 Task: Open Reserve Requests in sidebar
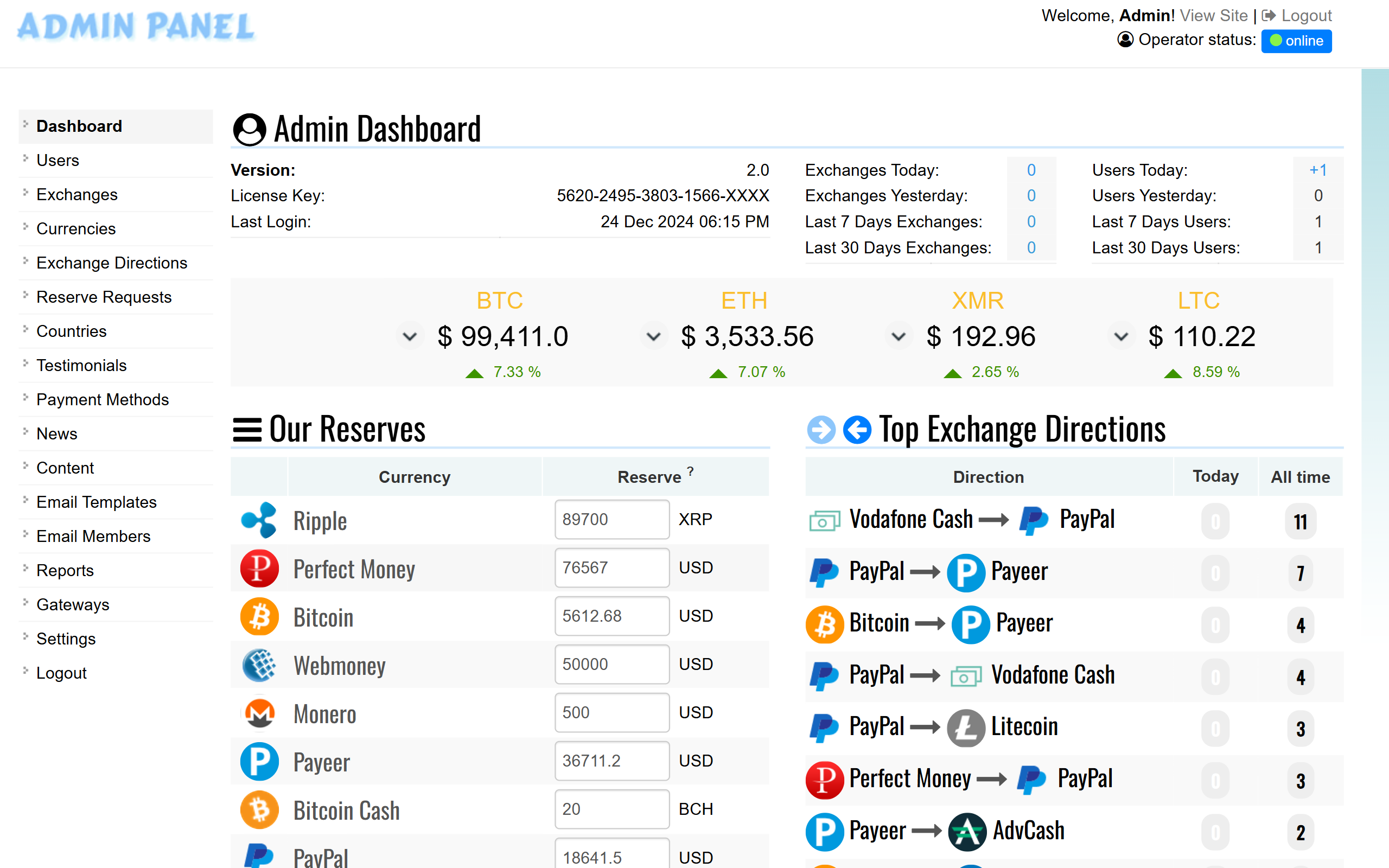point(116,297)
